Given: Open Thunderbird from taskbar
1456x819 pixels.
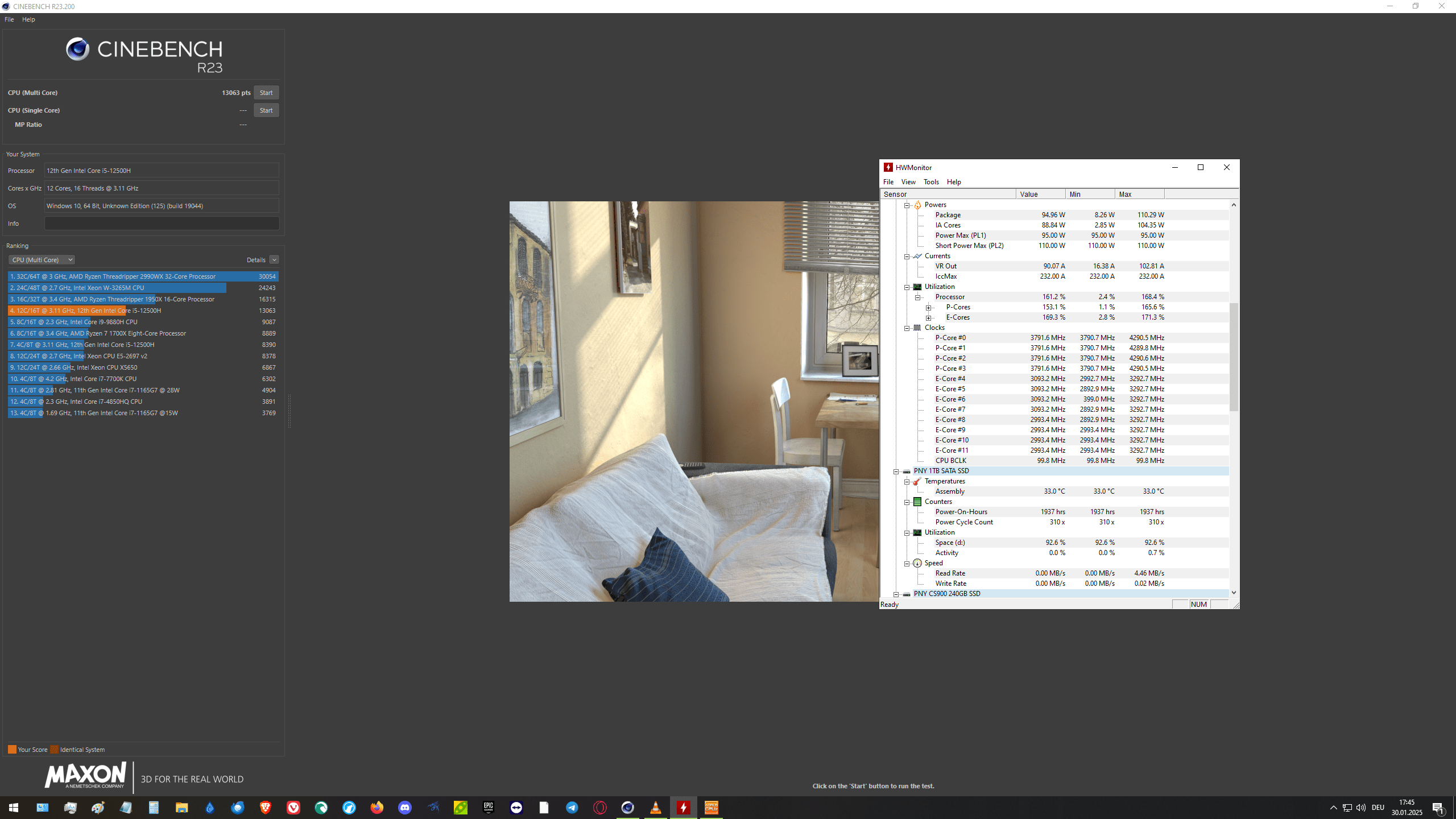Looking at the screenshot, I should click(237, 808).
